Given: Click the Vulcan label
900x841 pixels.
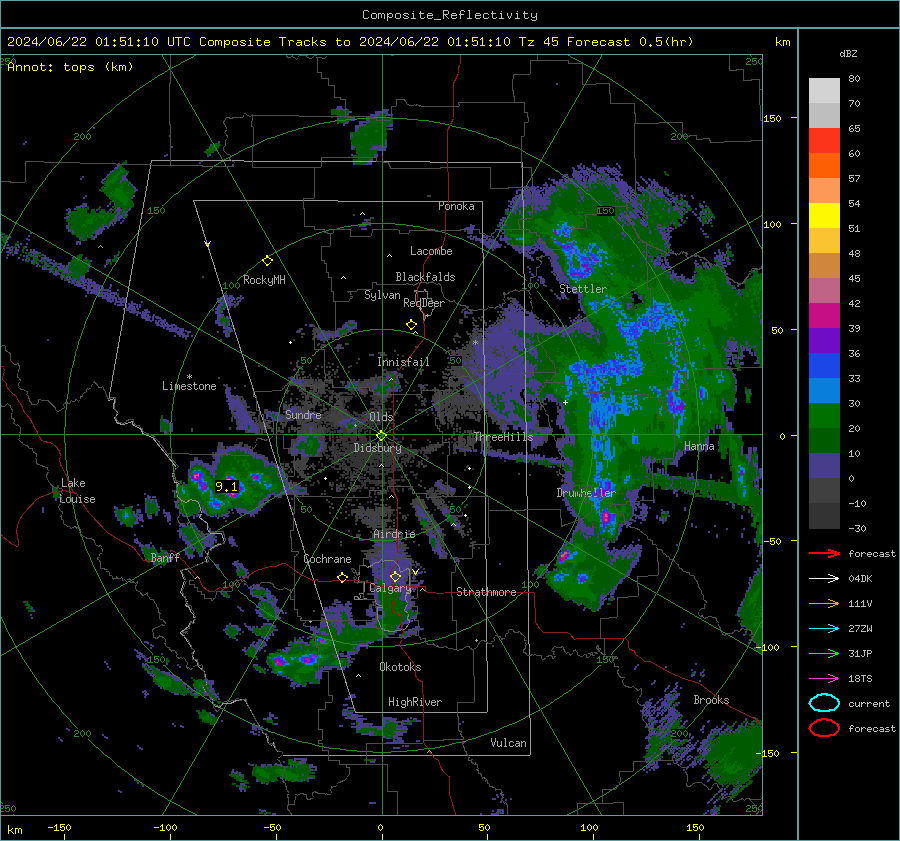Looking at the screenshot, I should 509,743.
